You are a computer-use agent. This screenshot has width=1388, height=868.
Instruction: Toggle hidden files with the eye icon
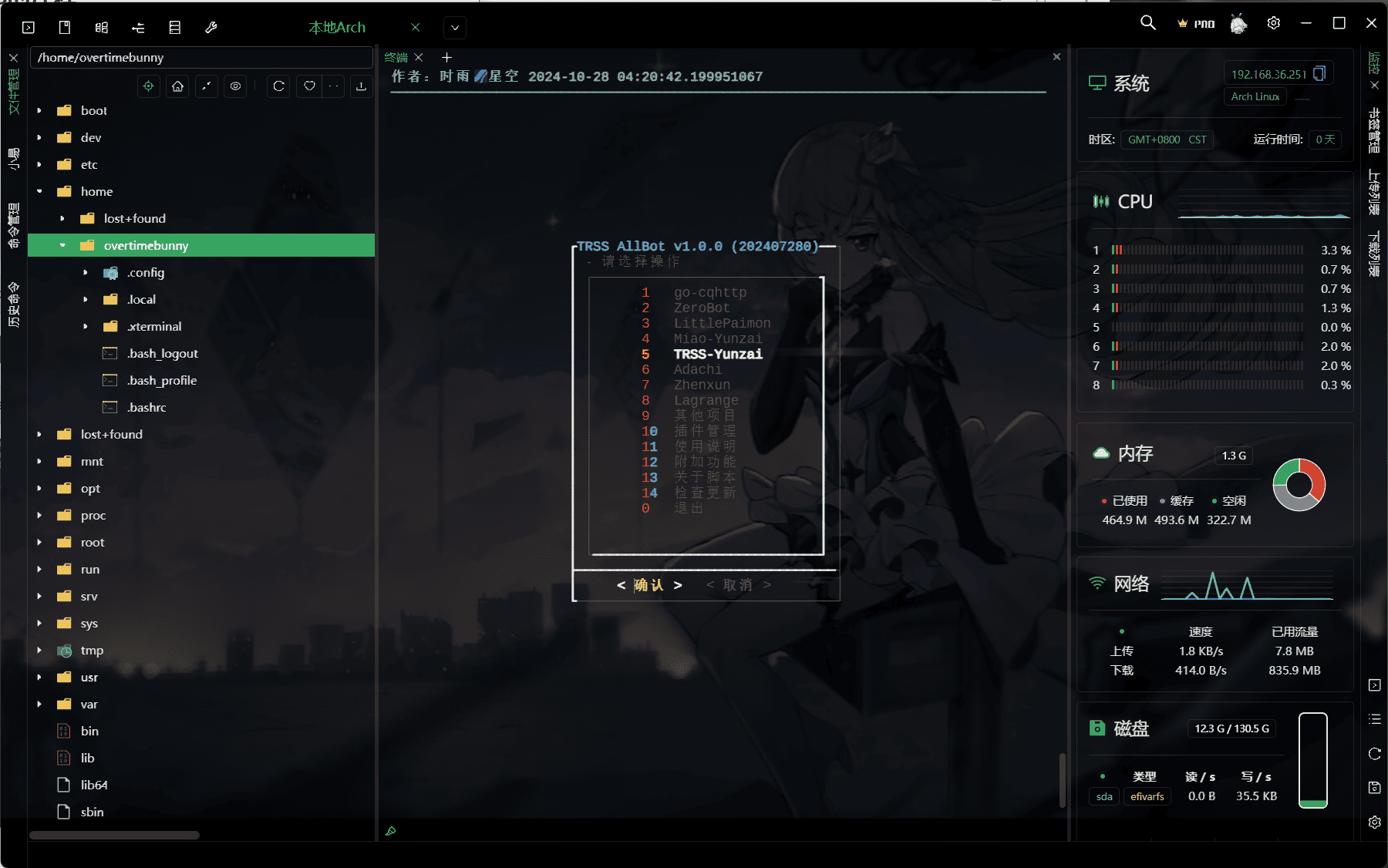pyautogui.click(x=235, y=86)
